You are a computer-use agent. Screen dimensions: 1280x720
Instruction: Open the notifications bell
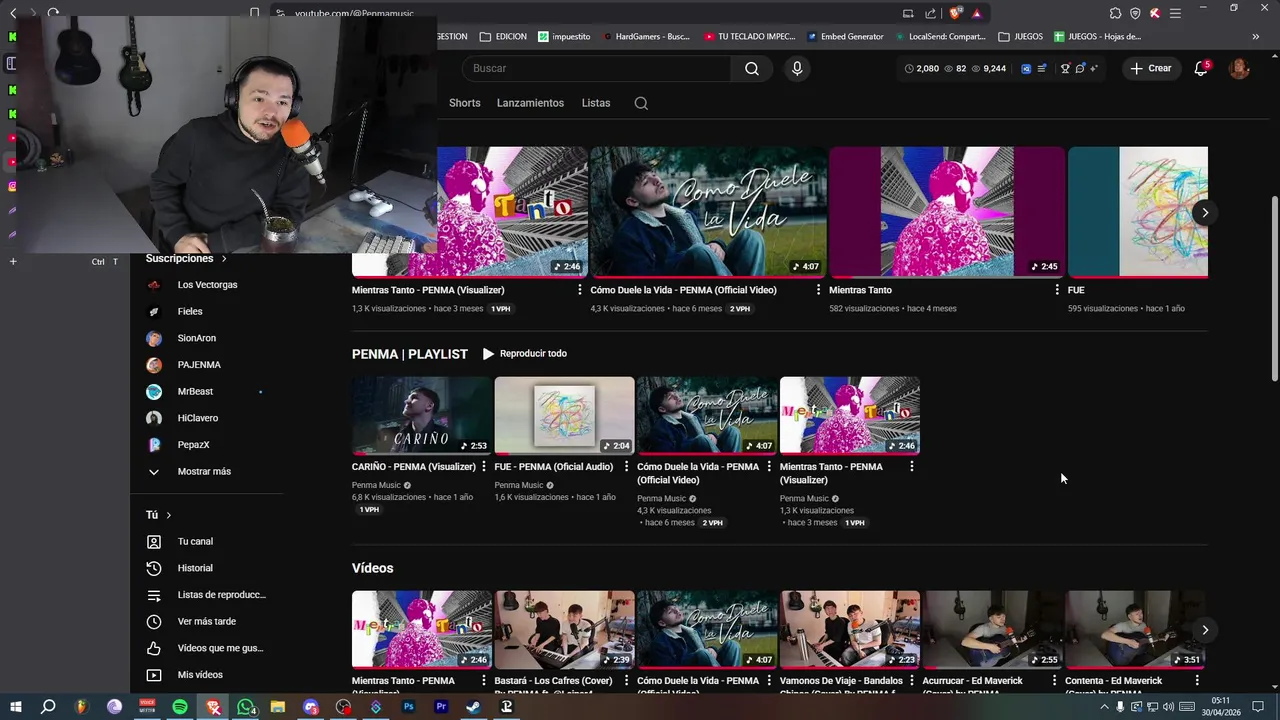tap(1201, 68)
